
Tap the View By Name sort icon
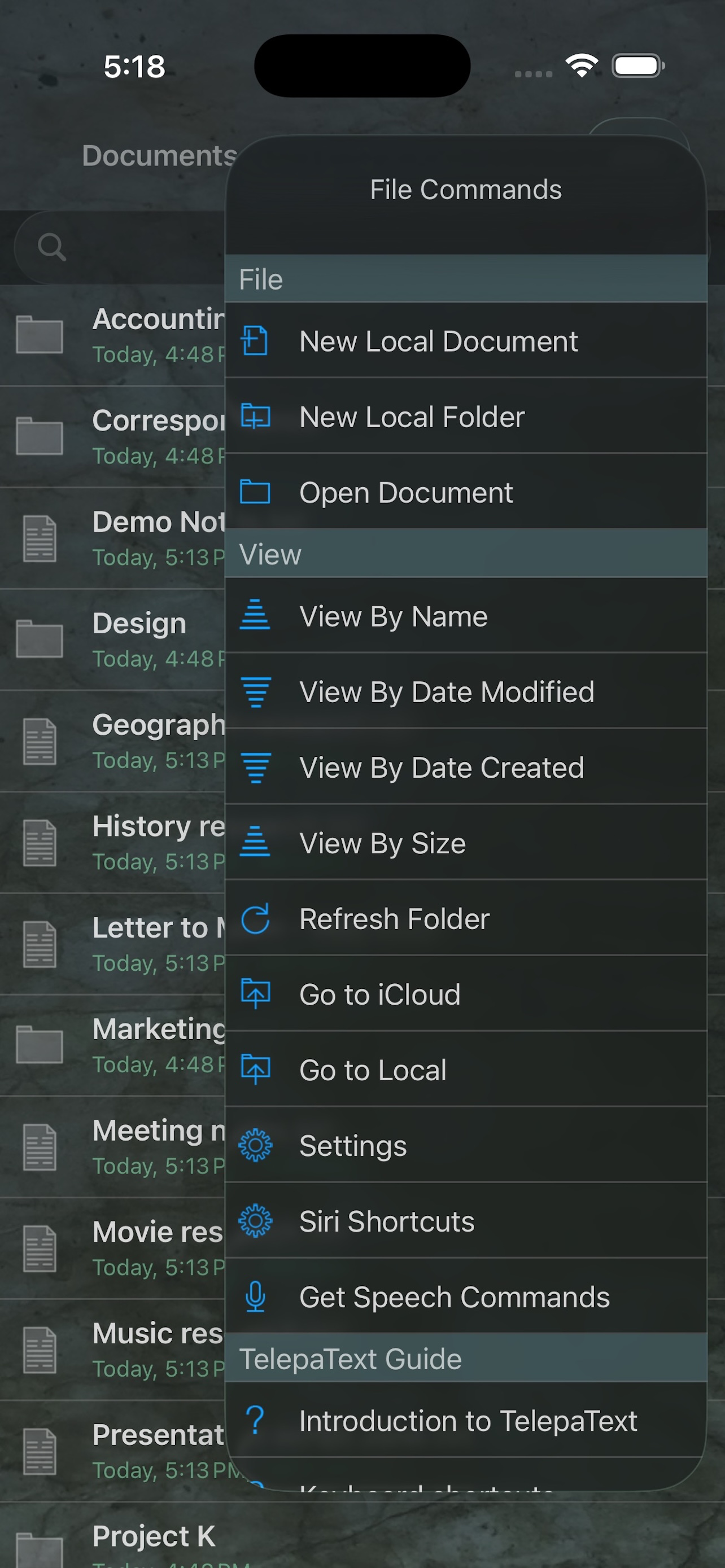click(x=255, y=615)
